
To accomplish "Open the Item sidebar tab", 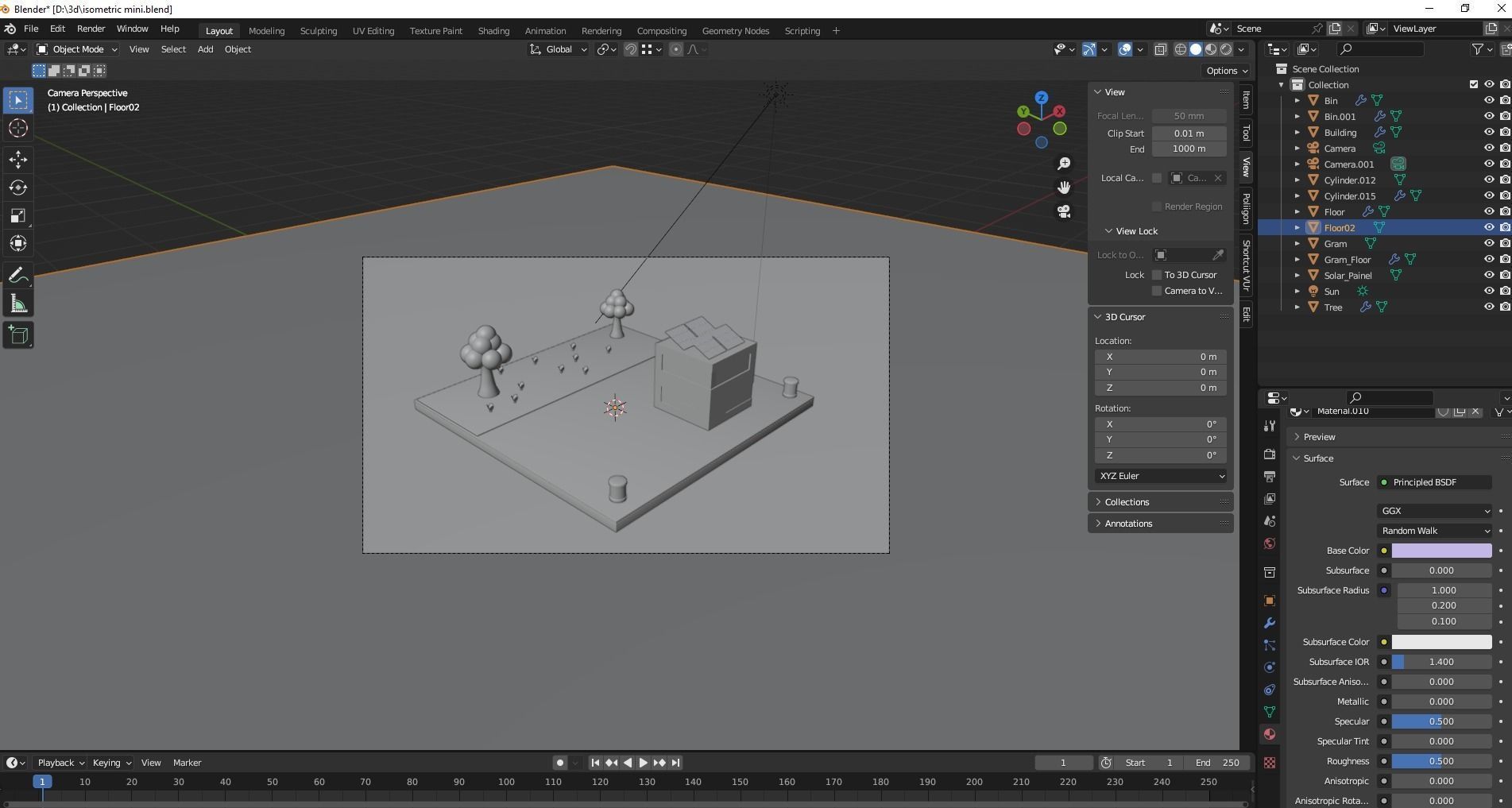I will [x=1246, y=100].
